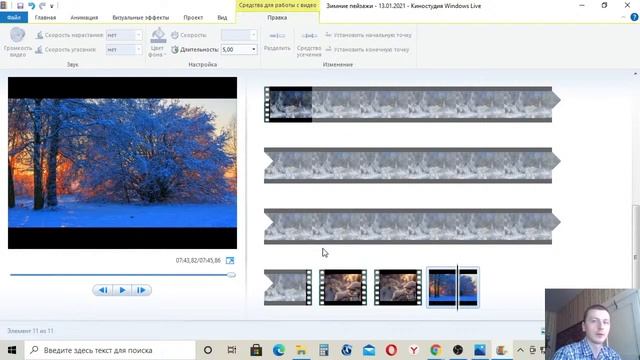Open Microsoft Store from taskbar
The width and height of the screenshot is (640, 360).
[x=256, y=350]
